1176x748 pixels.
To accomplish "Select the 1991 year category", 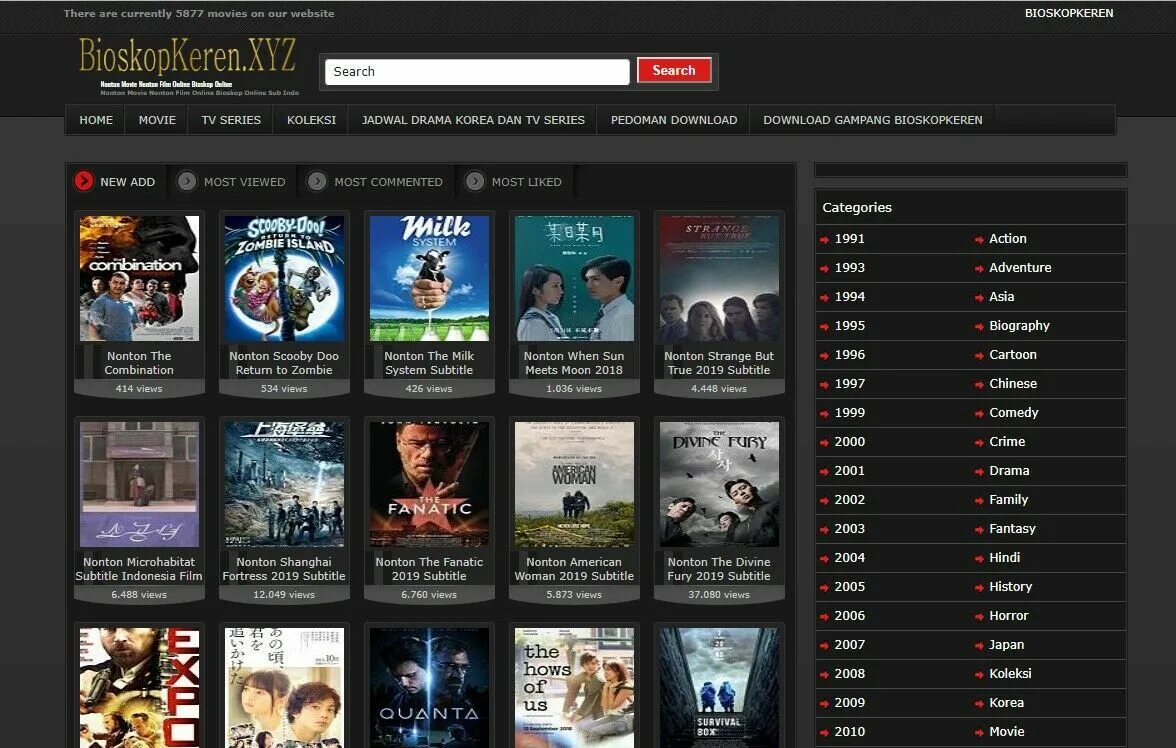I will tap(850, 239).
